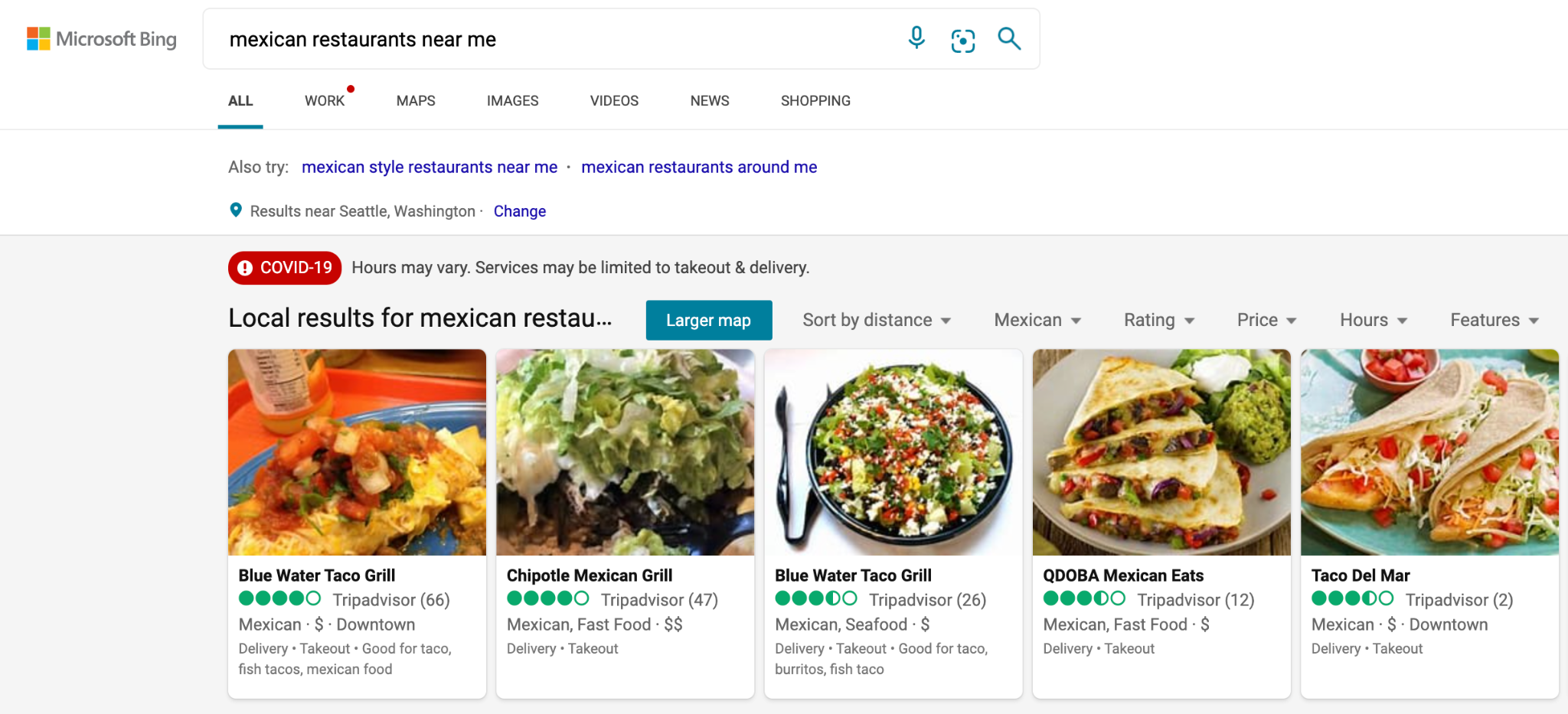The height and width of the screenshot is (714, 1568).
Task: Click 'Mexican, Fast Food · $$' text
Action: click(595, 624)
